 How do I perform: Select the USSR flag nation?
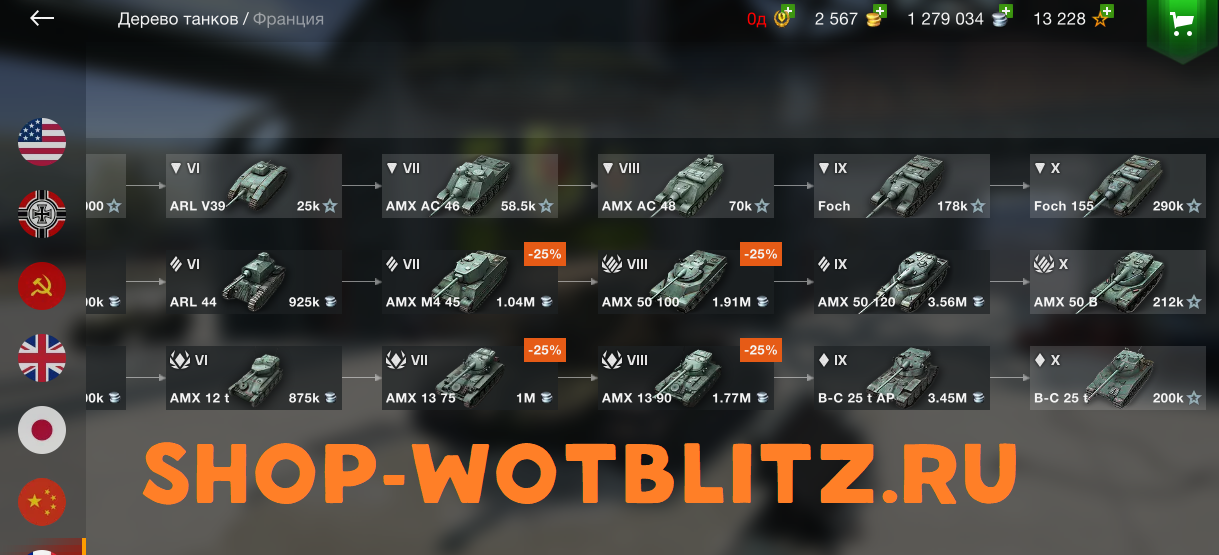pos(42,287)
